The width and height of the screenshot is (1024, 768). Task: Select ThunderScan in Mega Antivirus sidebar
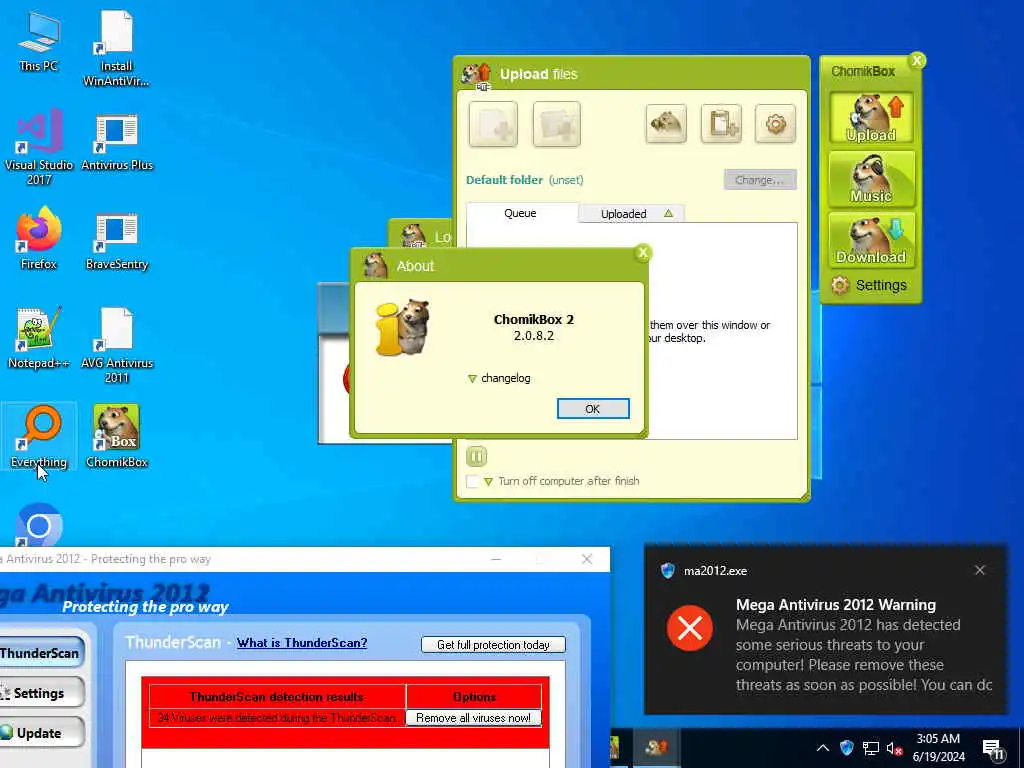tap(40, 653)
